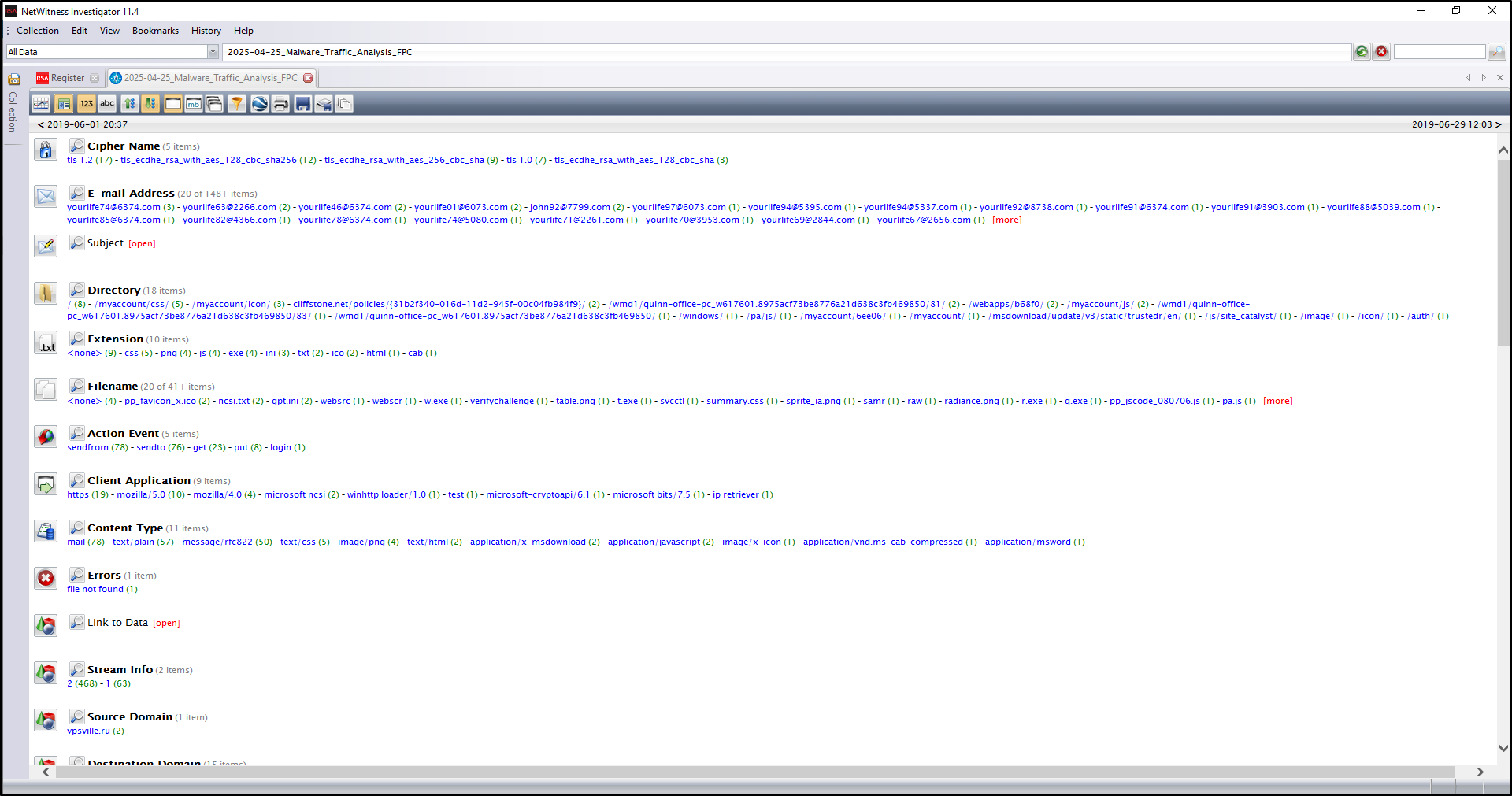
Task: Click the stacked windows toolbar icon
Action: pos(214,104)
